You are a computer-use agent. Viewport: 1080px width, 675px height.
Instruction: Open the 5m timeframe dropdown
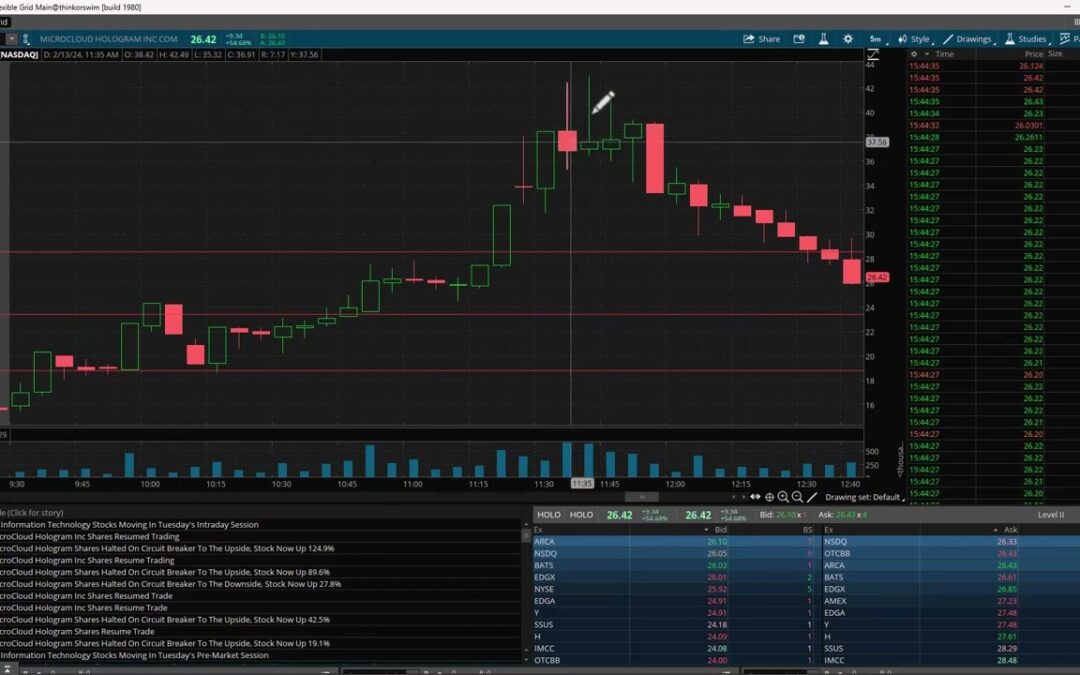pos(875,39)
